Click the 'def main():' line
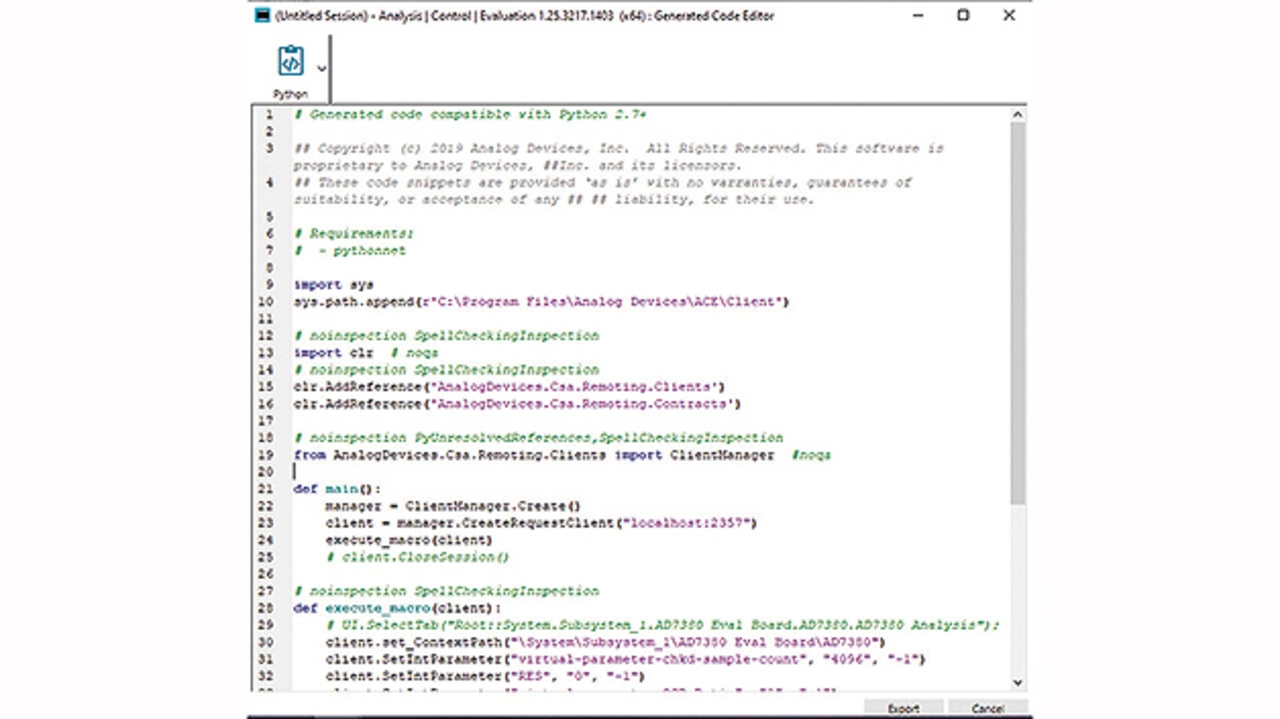1280x719 pixels. tap(337, 488)
